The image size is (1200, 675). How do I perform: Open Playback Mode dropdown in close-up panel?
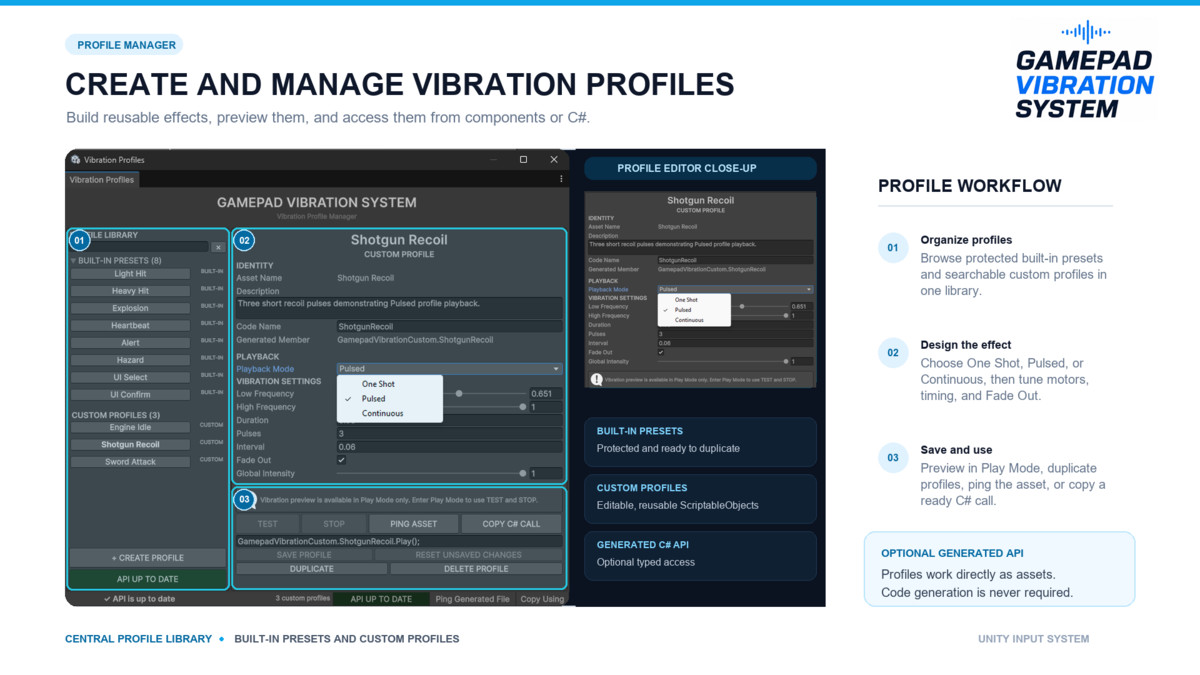pyautogui.click(x=735, y=289)
